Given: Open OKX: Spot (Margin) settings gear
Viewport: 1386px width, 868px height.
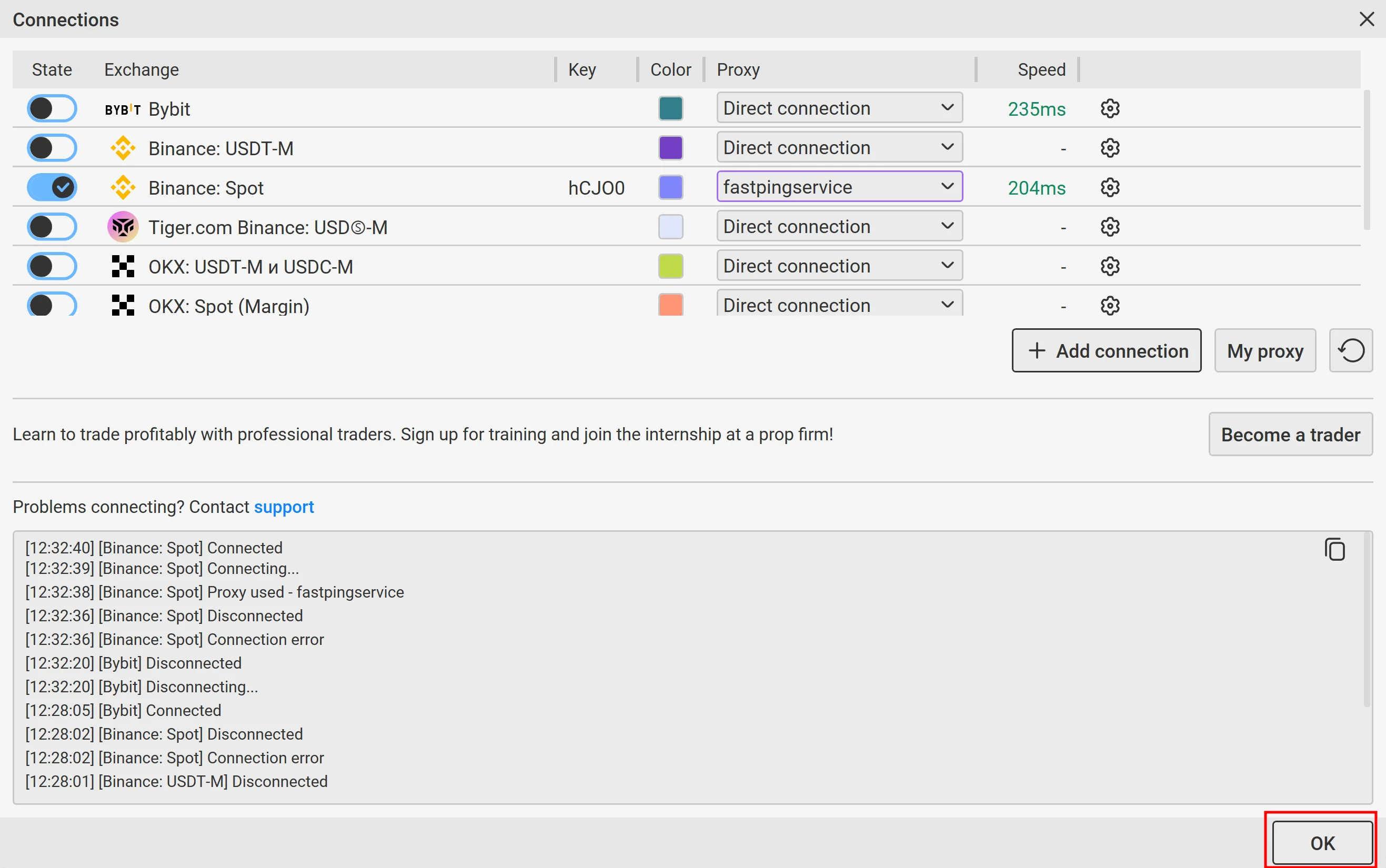Looking at the screenshot, I should click(1109, 306).
